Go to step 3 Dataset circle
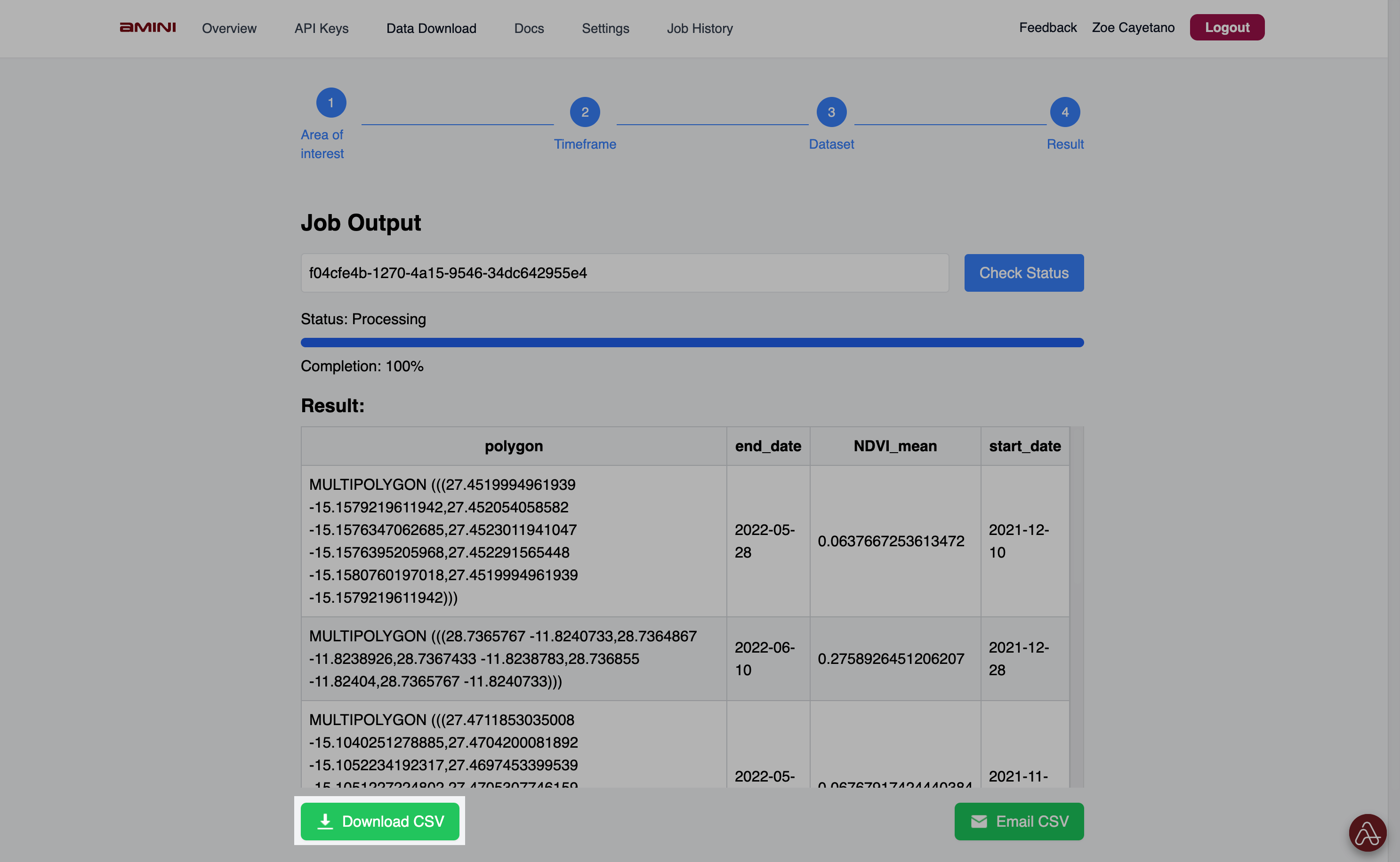 (x=831, y=112)
